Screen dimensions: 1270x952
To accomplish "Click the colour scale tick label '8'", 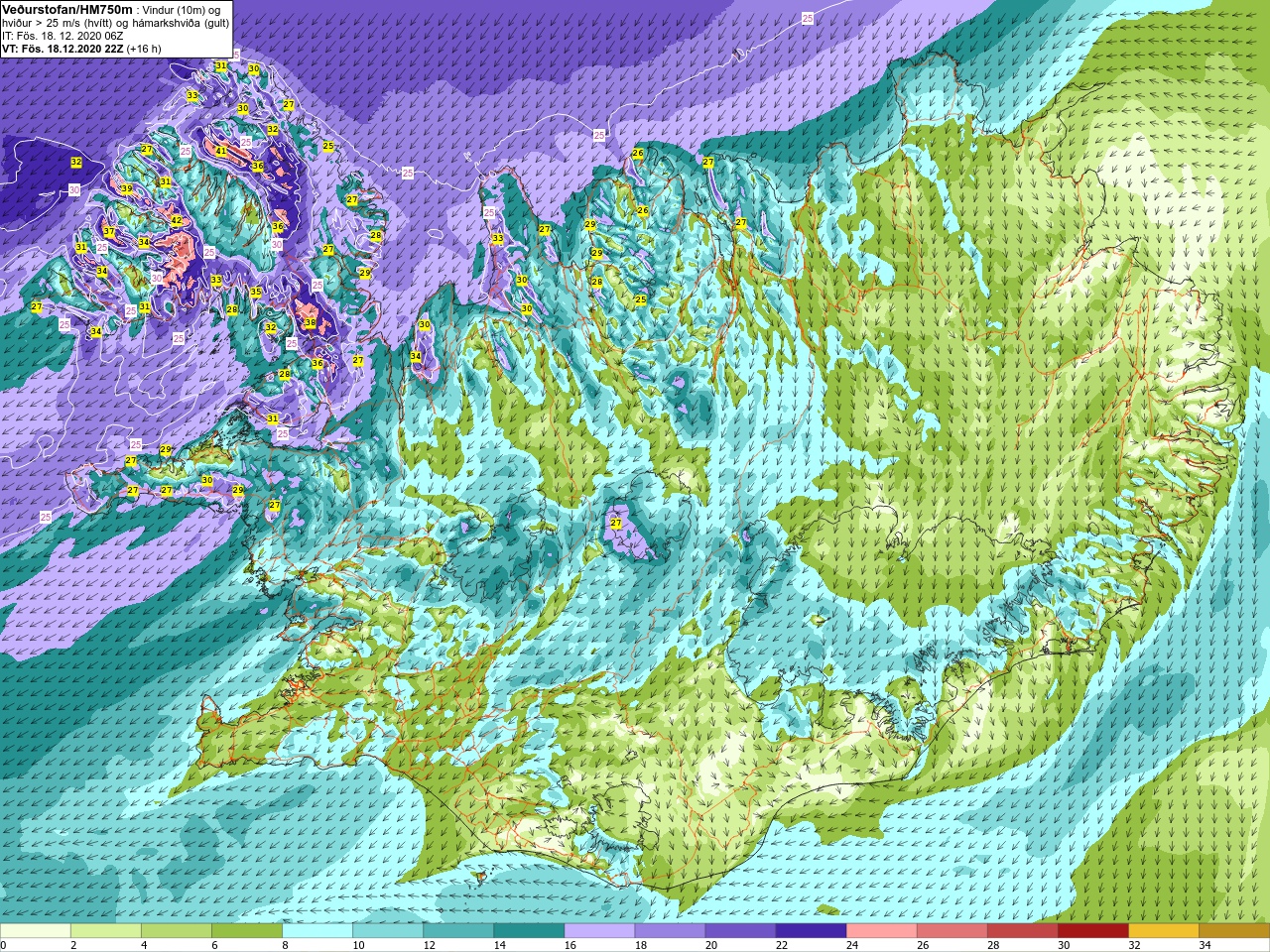I will [x=285, y=945].
